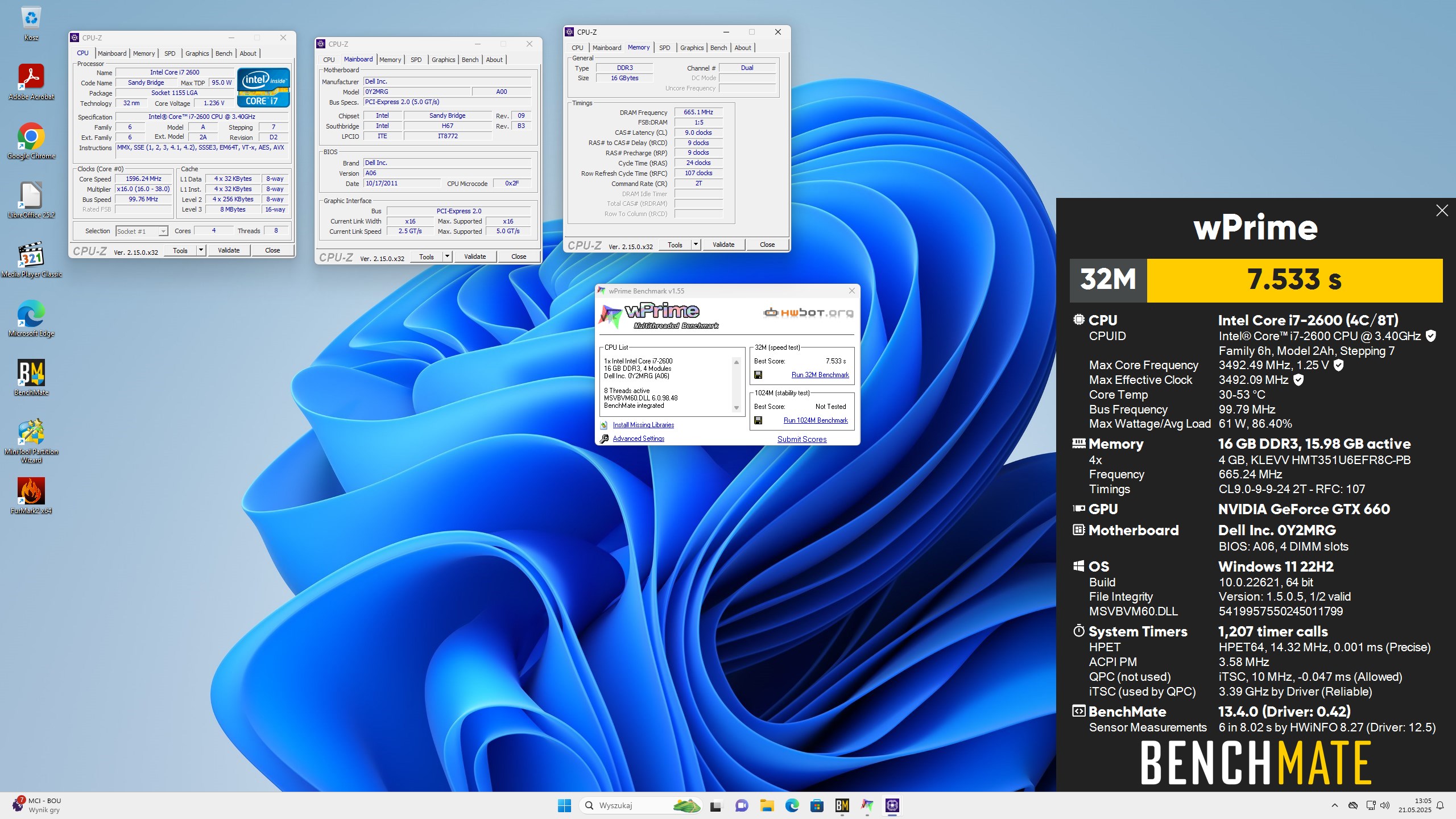Save the 32M score via floppy icon
Viewport: 1456px width, 819px height.
pos(758,375)
